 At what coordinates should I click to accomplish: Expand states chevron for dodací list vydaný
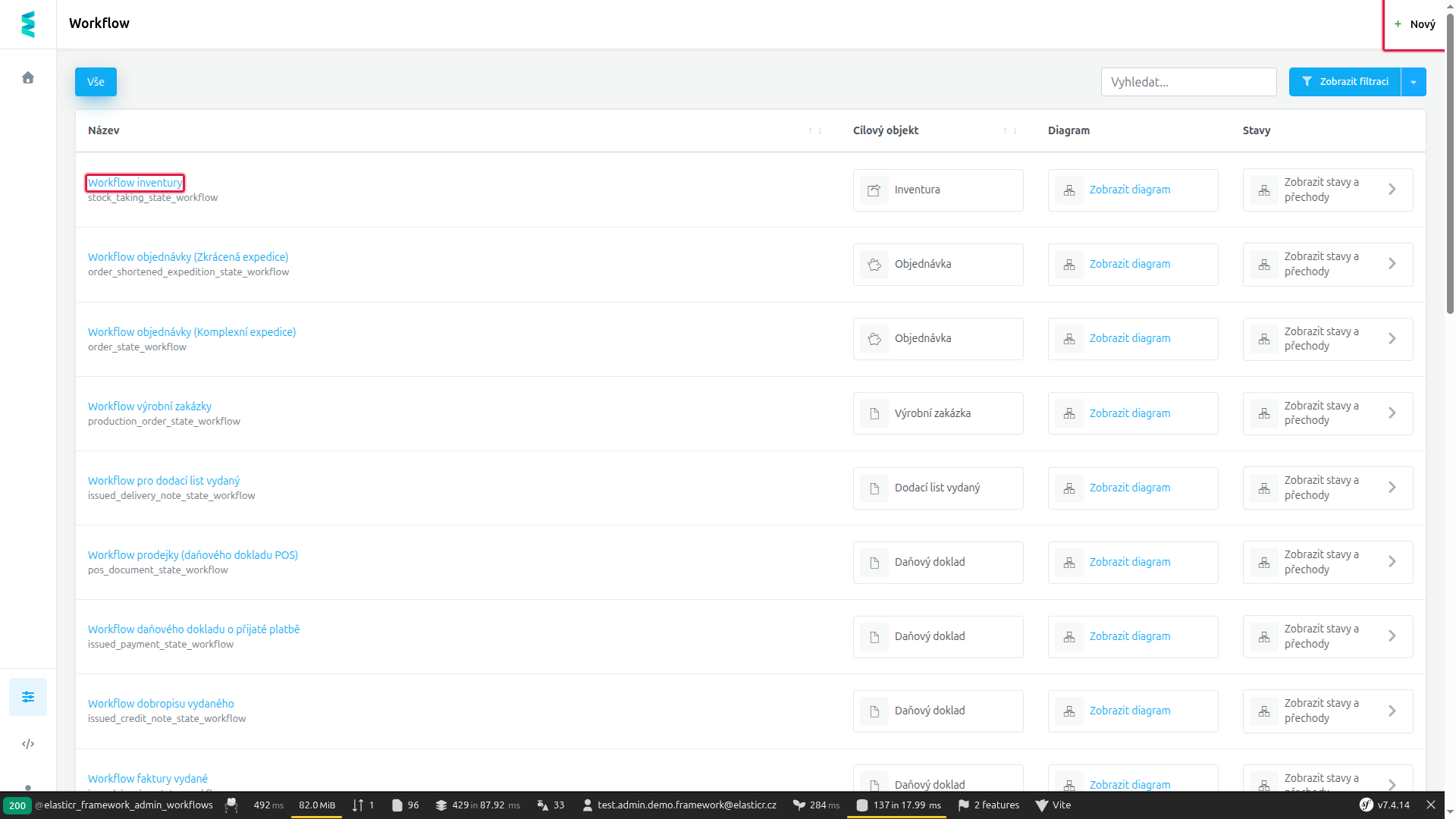coord(1392,488)
